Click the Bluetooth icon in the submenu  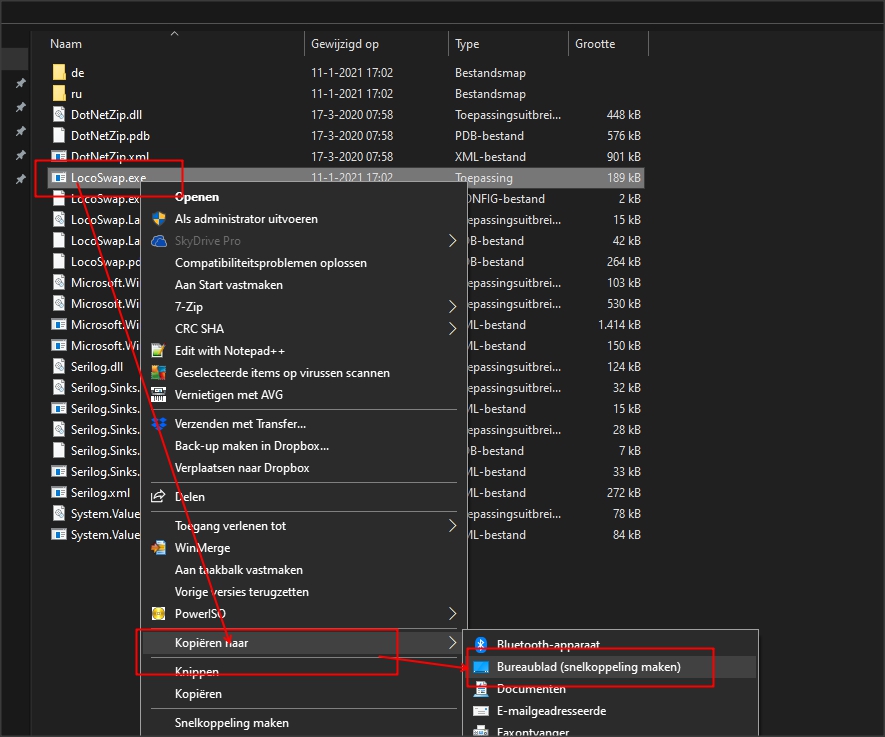(x=480, y=645)
